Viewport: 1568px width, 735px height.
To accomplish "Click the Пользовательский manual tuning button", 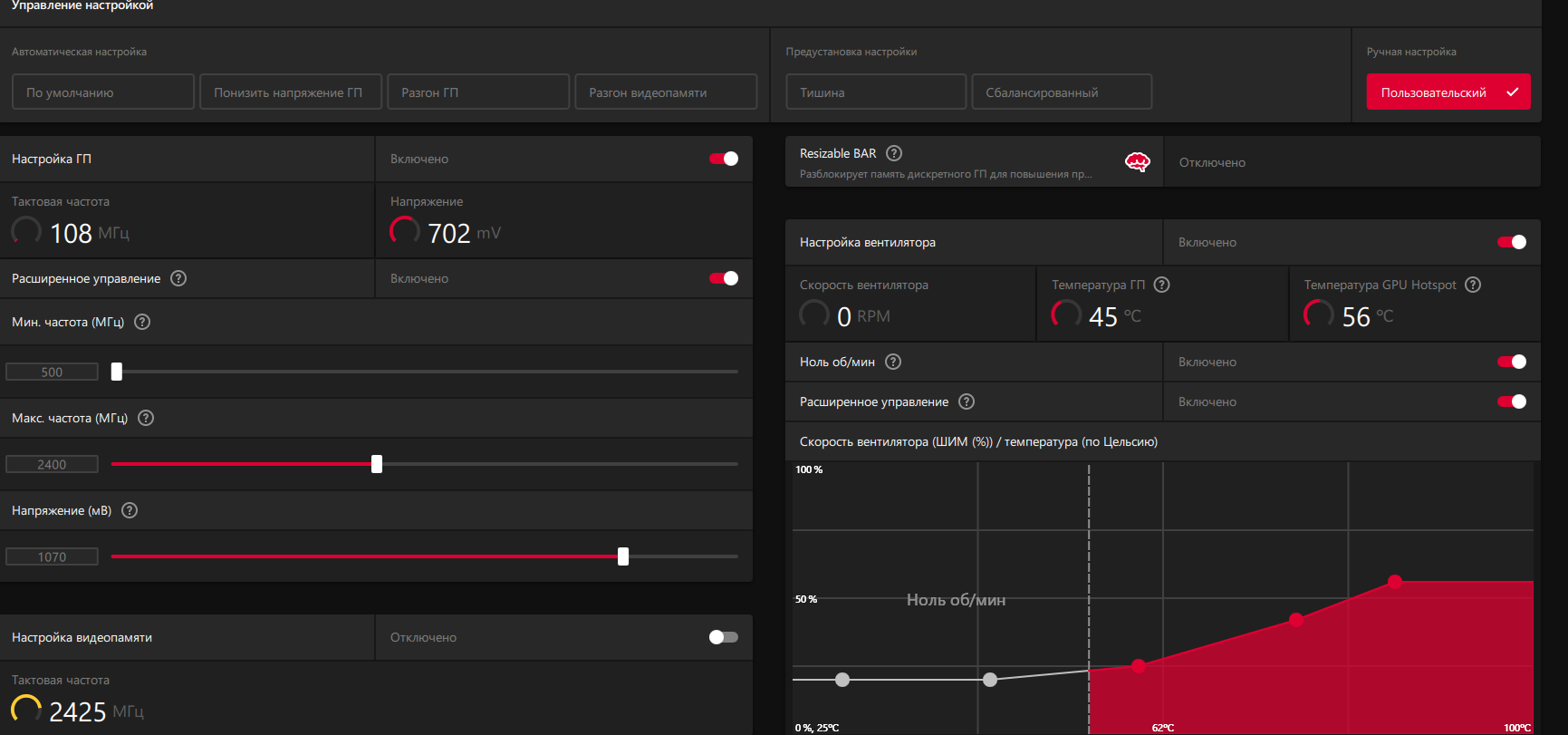I will click(x=1448, y=92).
